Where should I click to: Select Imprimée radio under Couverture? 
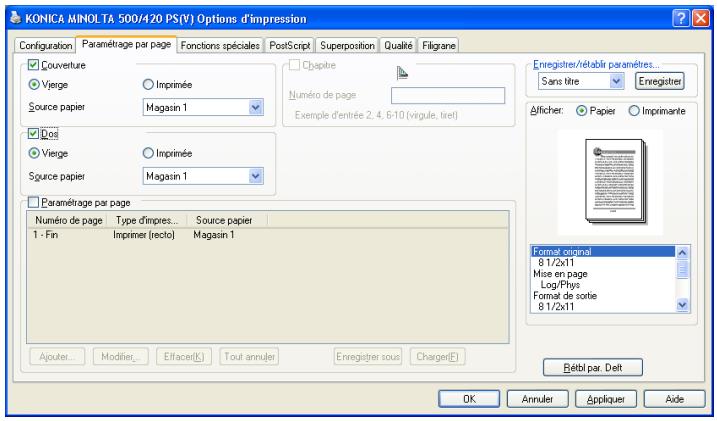(148, 85)
